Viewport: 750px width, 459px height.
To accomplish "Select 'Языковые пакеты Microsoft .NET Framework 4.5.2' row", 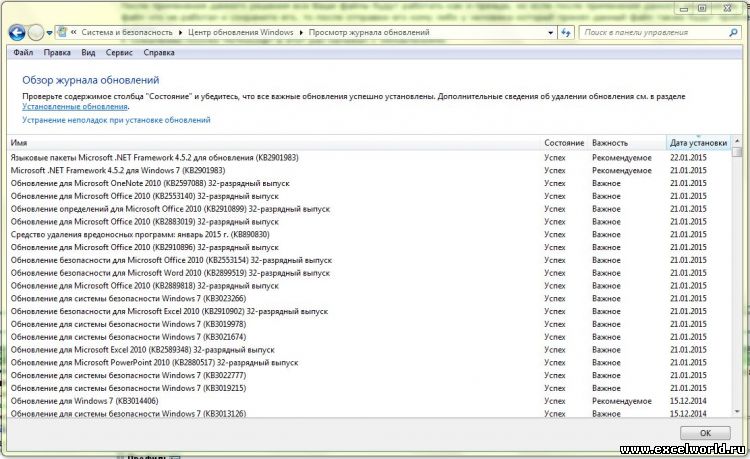I will pos(369,157).
